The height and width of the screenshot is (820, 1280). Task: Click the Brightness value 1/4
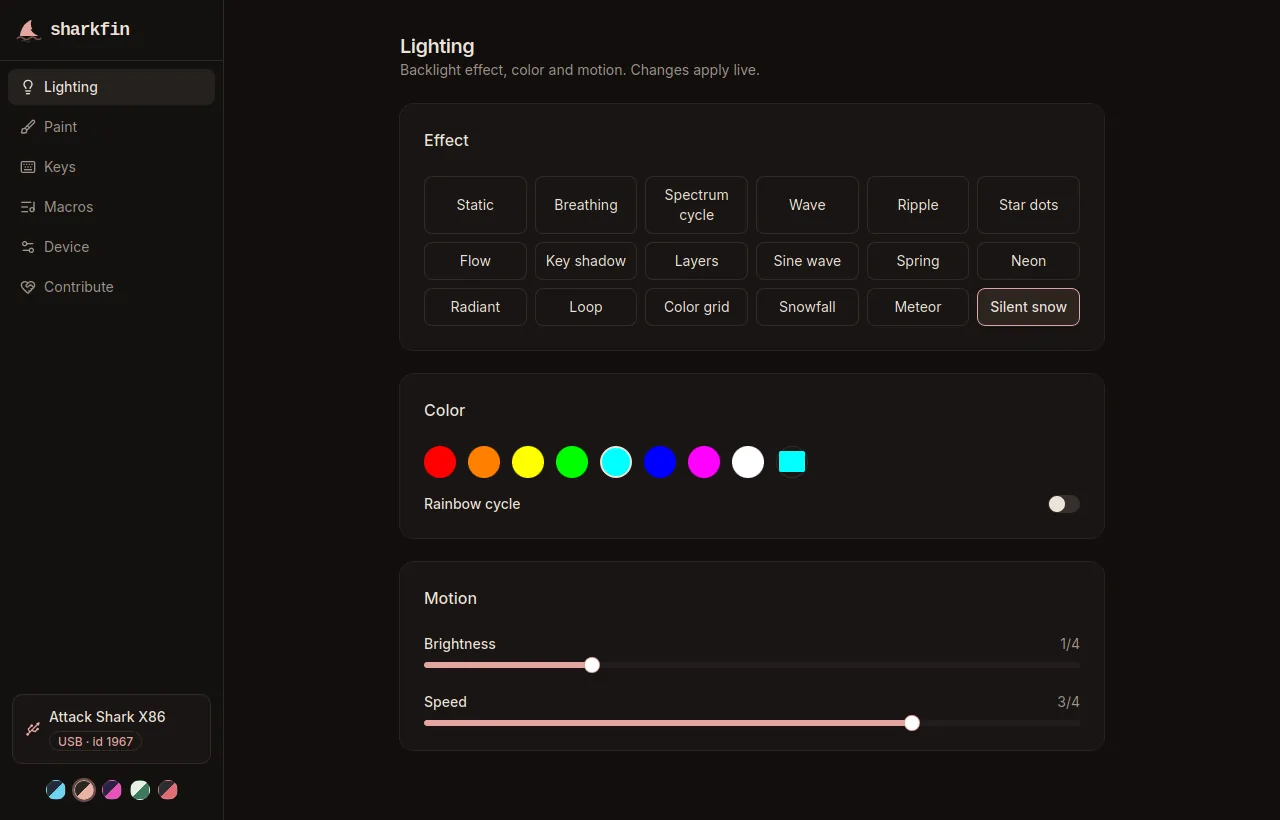pos(1070,644)
